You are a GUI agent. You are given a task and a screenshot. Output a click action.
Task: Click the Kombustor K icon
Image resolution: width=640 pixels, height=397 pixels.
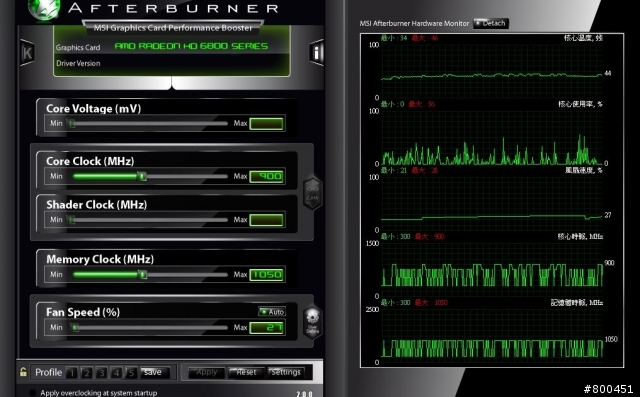[x=27, y=52]
